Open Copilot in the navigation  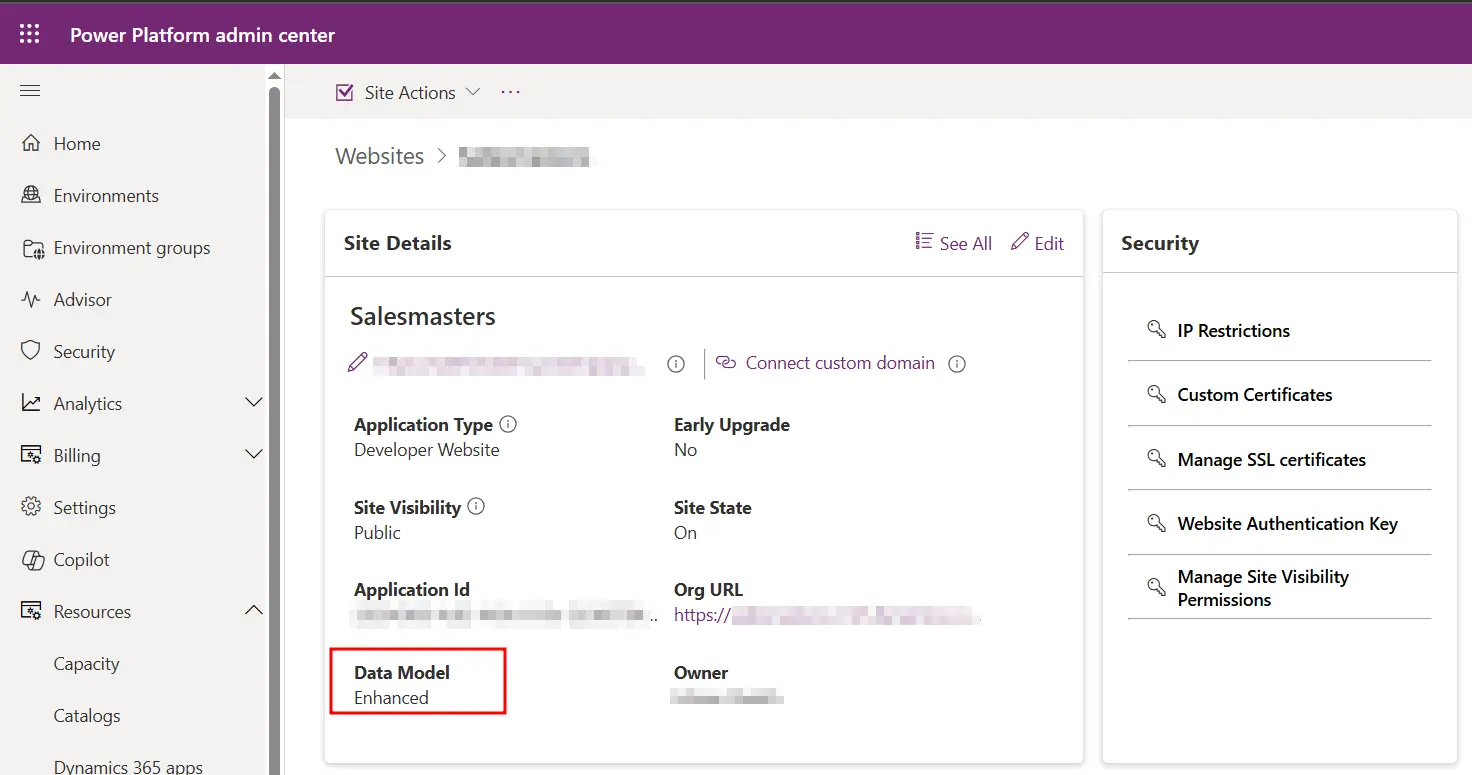(82, 560)
